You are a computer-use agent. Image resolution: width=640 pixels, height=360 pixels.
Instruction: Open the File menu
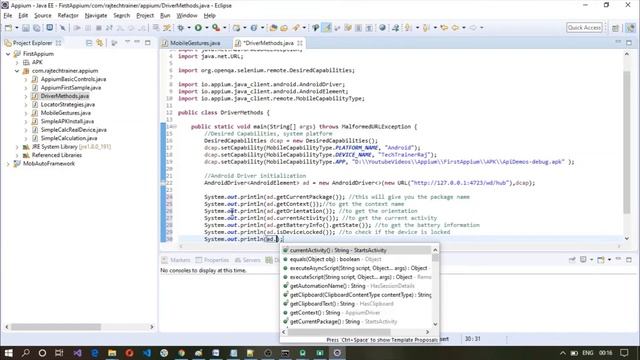click(8, 16)
